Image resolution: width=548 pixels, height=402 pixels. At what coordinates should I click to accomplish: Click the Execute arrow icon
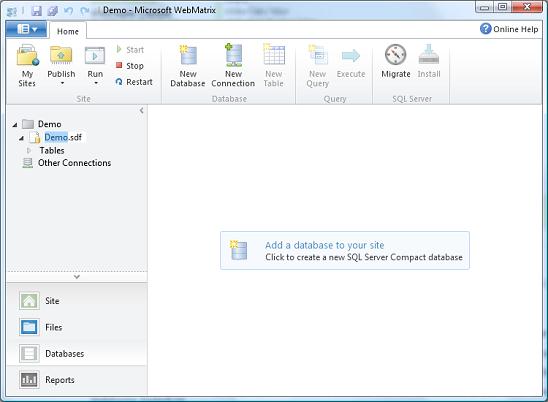pos(351,55)
